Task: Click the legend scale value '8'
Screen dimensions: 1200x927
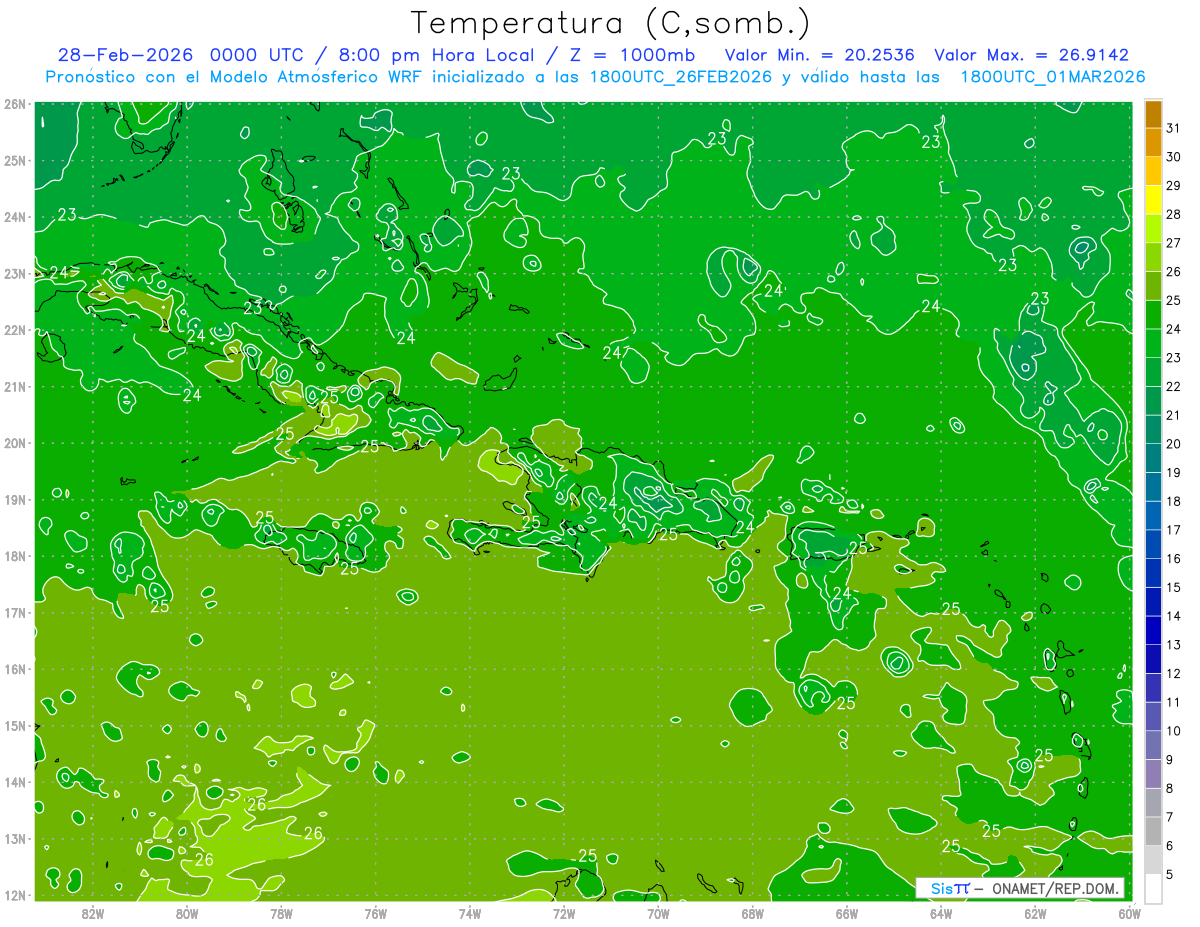Action: click(1170, 788)
